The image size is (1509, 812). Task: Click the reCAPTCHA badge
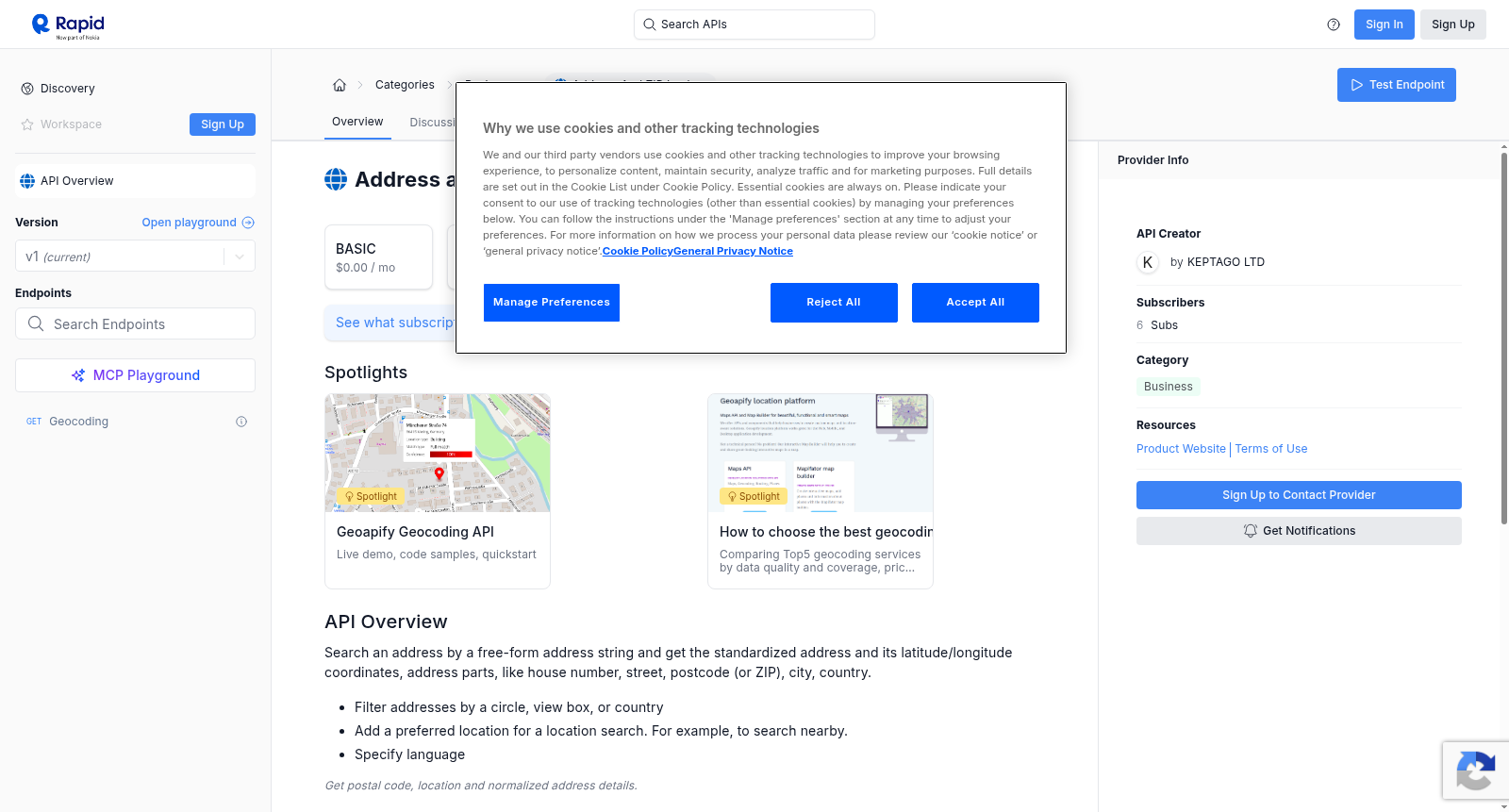click(1475, 771)
